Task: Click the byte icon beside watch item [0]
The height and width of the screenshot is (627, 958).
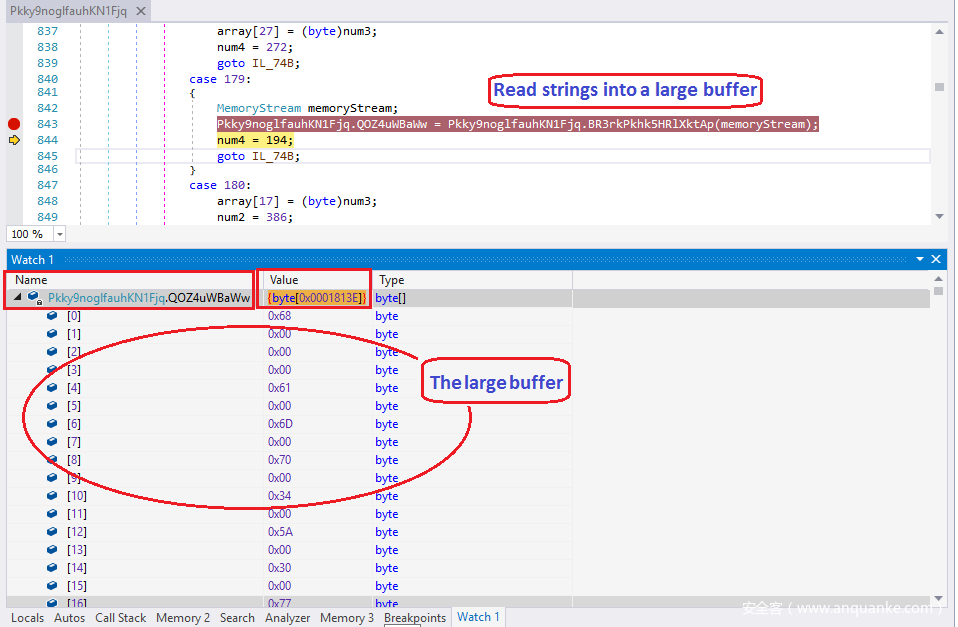Action: (52, 316)
